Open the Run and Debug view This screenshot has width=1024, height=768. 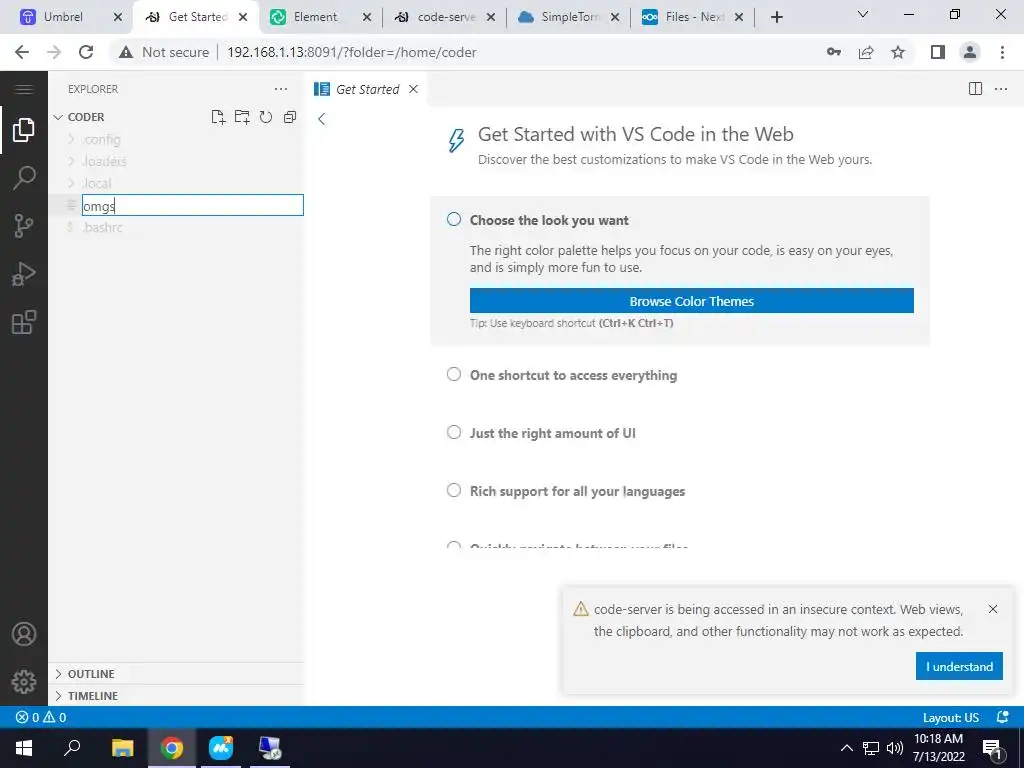[24, 274]
